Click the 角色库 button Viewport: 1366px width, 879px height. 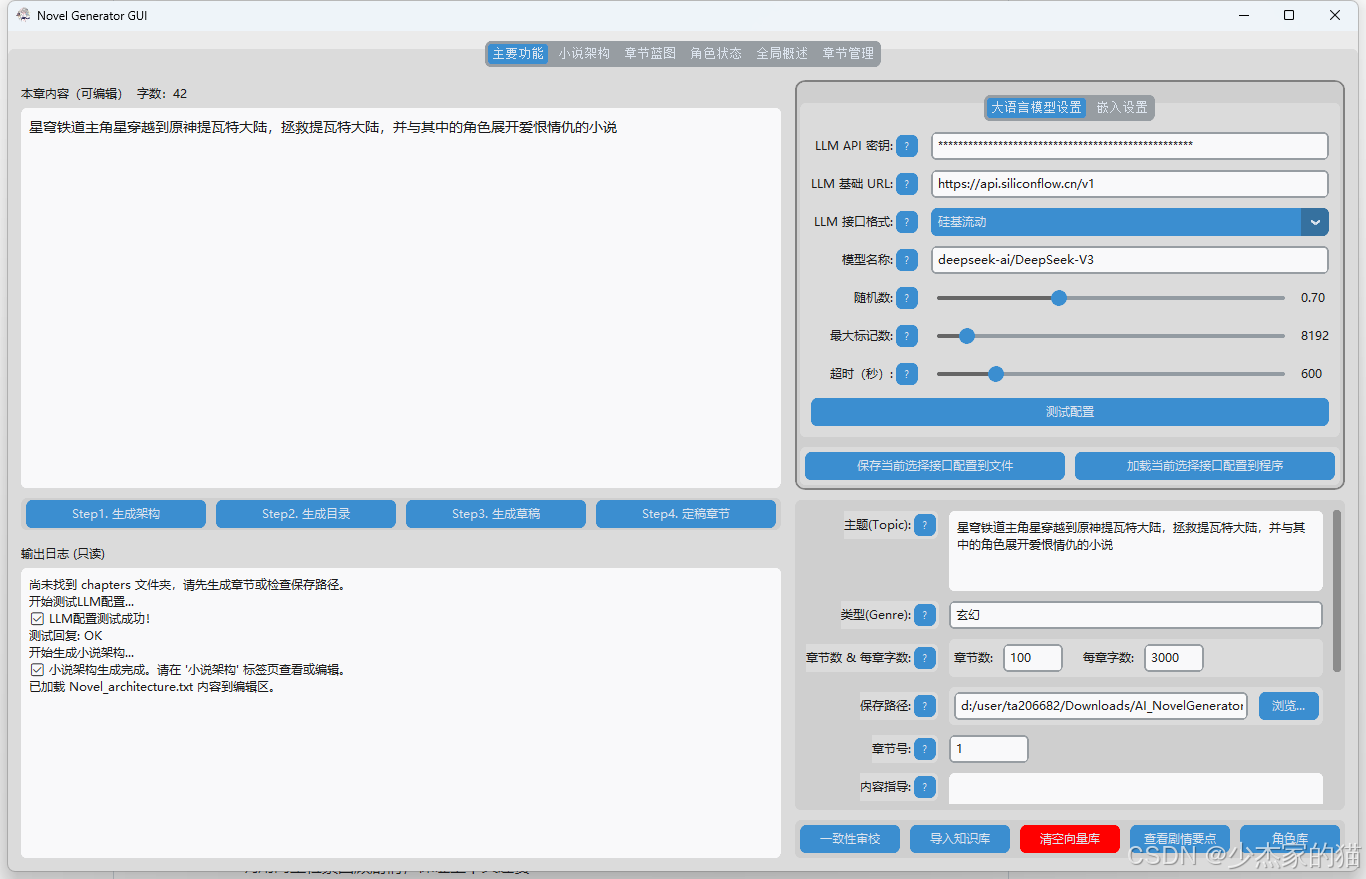tap(1290, 839)
